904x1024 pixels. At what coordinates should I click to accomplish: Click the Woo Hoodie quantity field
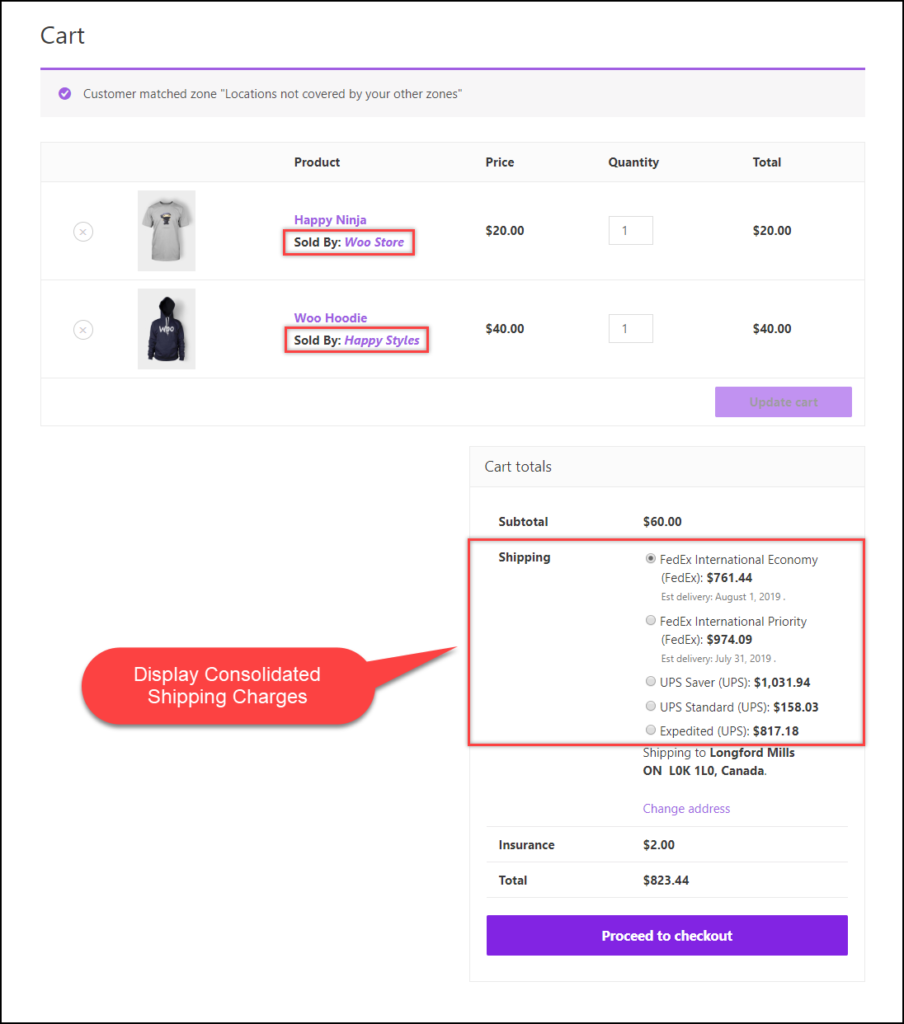[631, 328]
